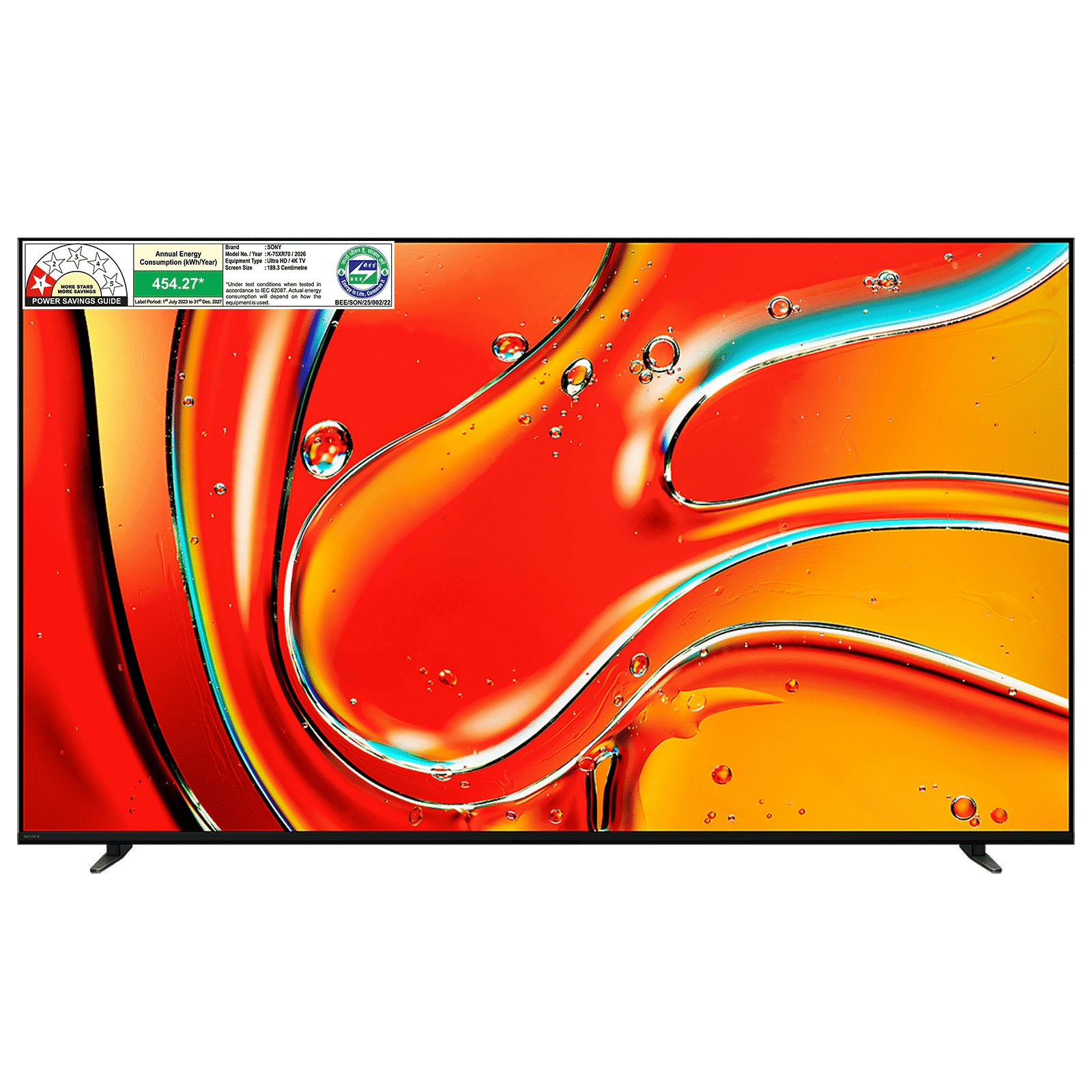Click the number 4 star outline
This screenshot has width=1092, height=1092.
coord(98,263)
